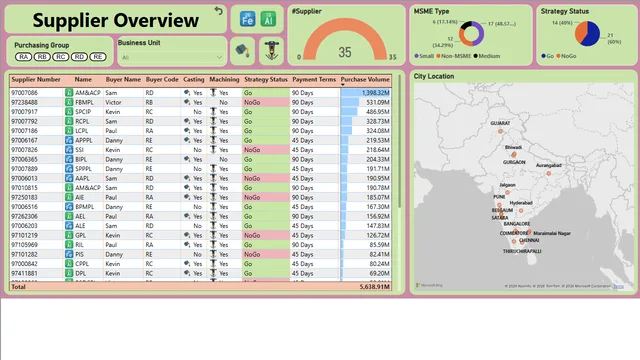Click the casting ladle filter icon
This screenshot has width=640, height=360.
[x=242, y=51]
